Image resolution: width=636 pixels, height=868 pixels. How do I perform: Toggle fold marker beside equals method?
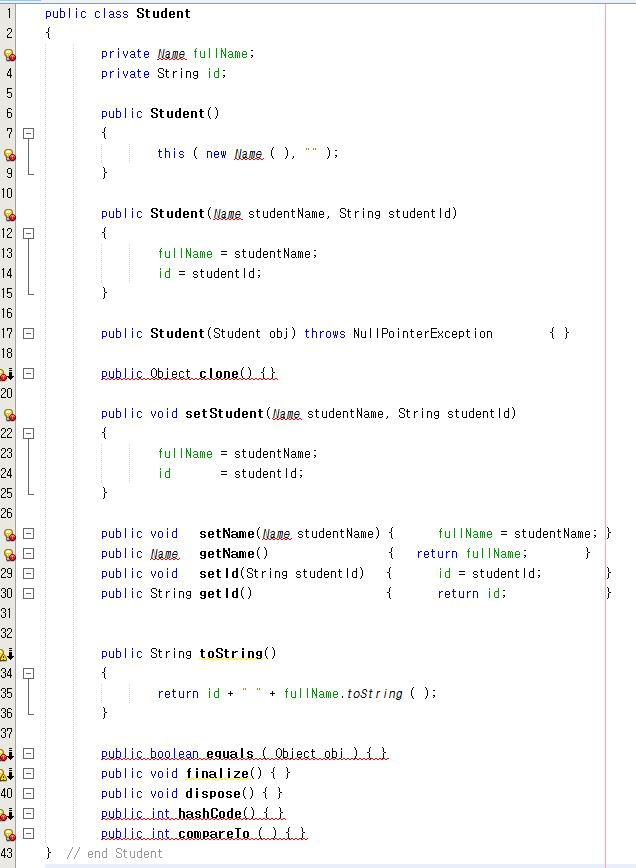pos(28,753)
